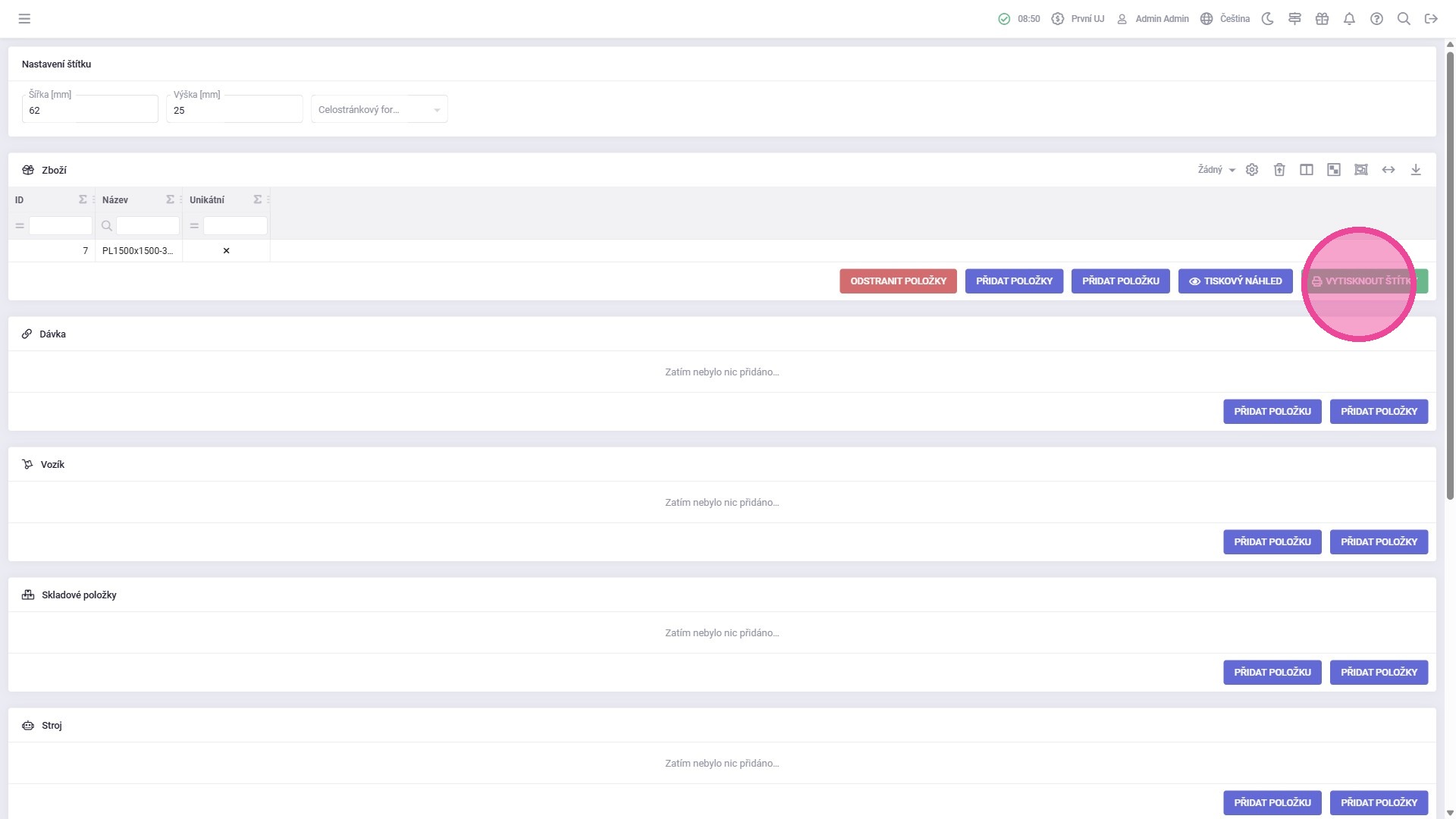Click the Zboží grid settings gear
The width and height of the screenshot is (1456, 819).
point(1252,170)
